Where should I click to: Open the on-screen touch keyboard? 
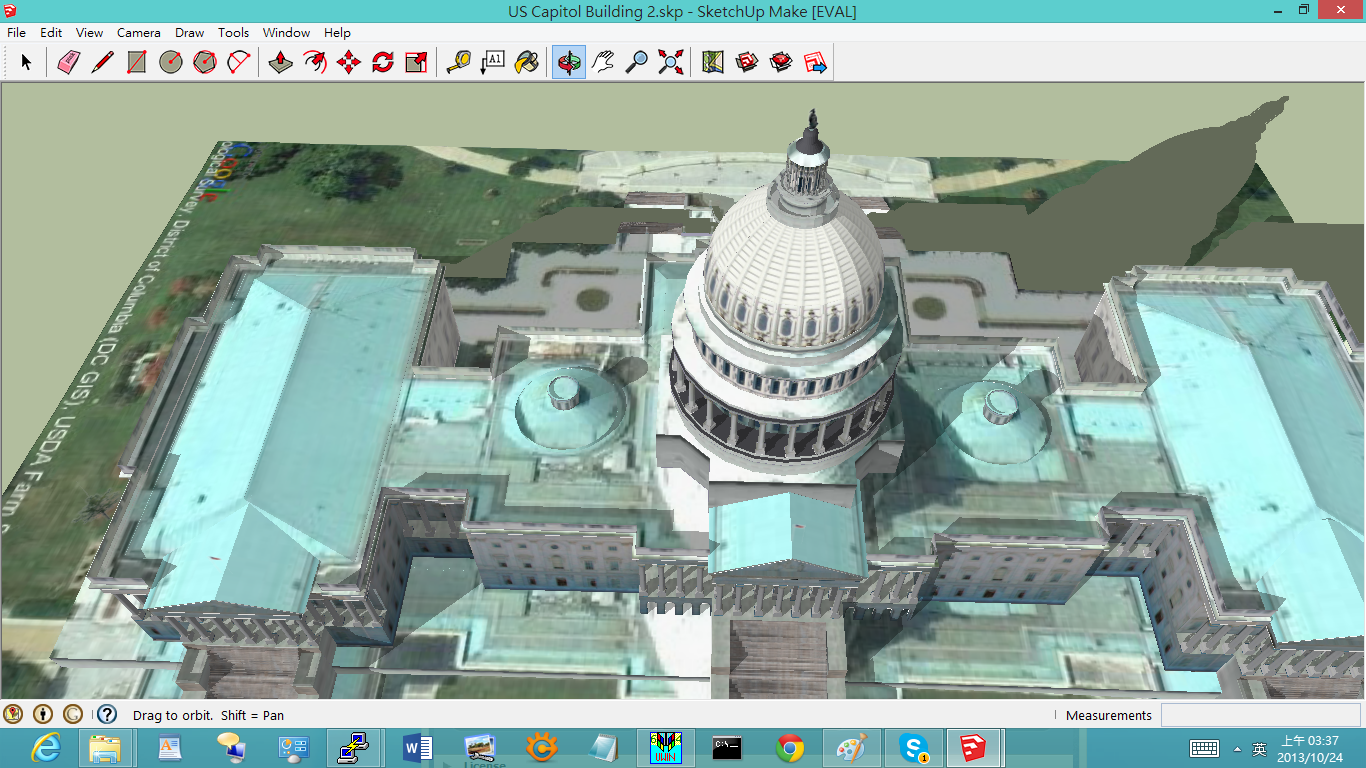(x=1204, y=749)
